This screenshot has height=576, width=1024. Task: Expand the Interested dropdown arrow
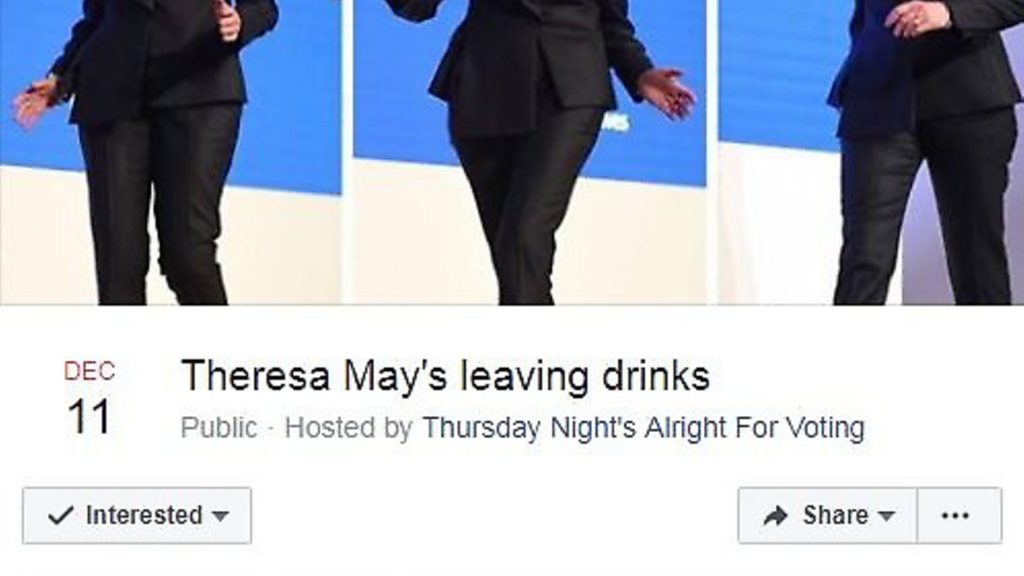pyautogui.click(x=221, y=516)
